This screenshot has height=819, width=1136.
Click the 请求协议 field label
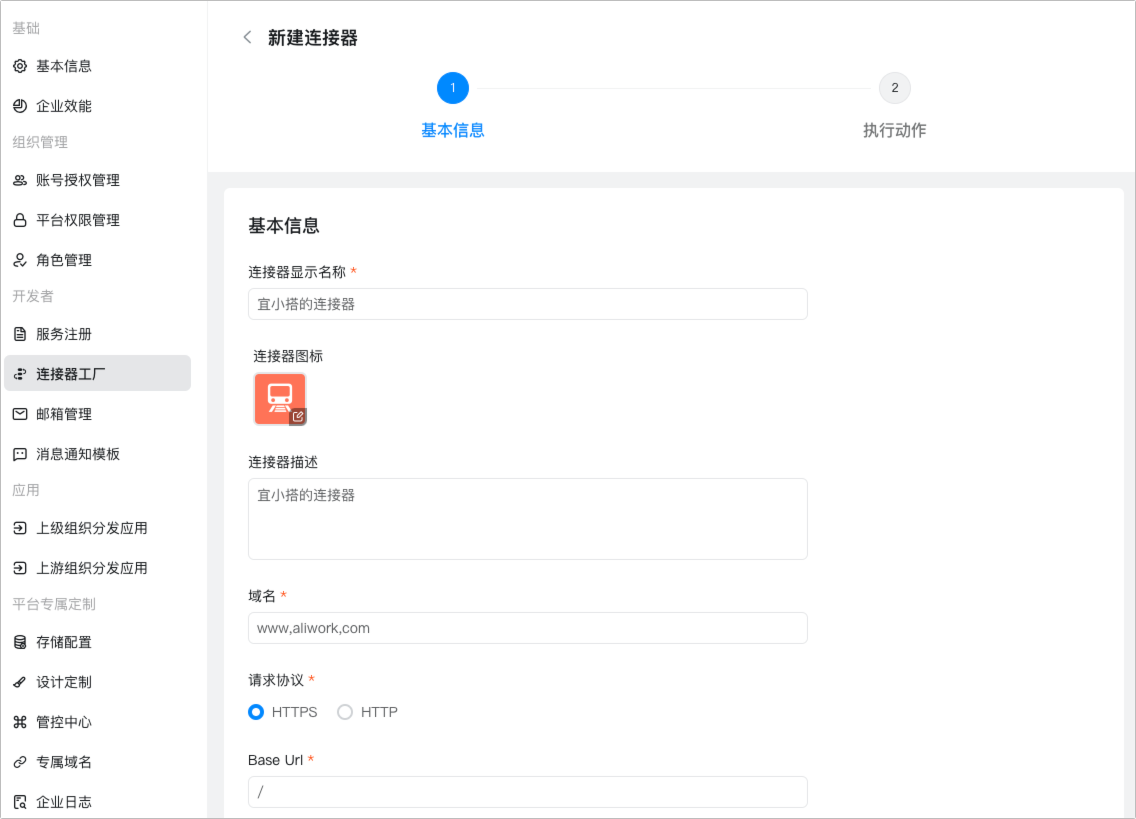pos(276,680)
